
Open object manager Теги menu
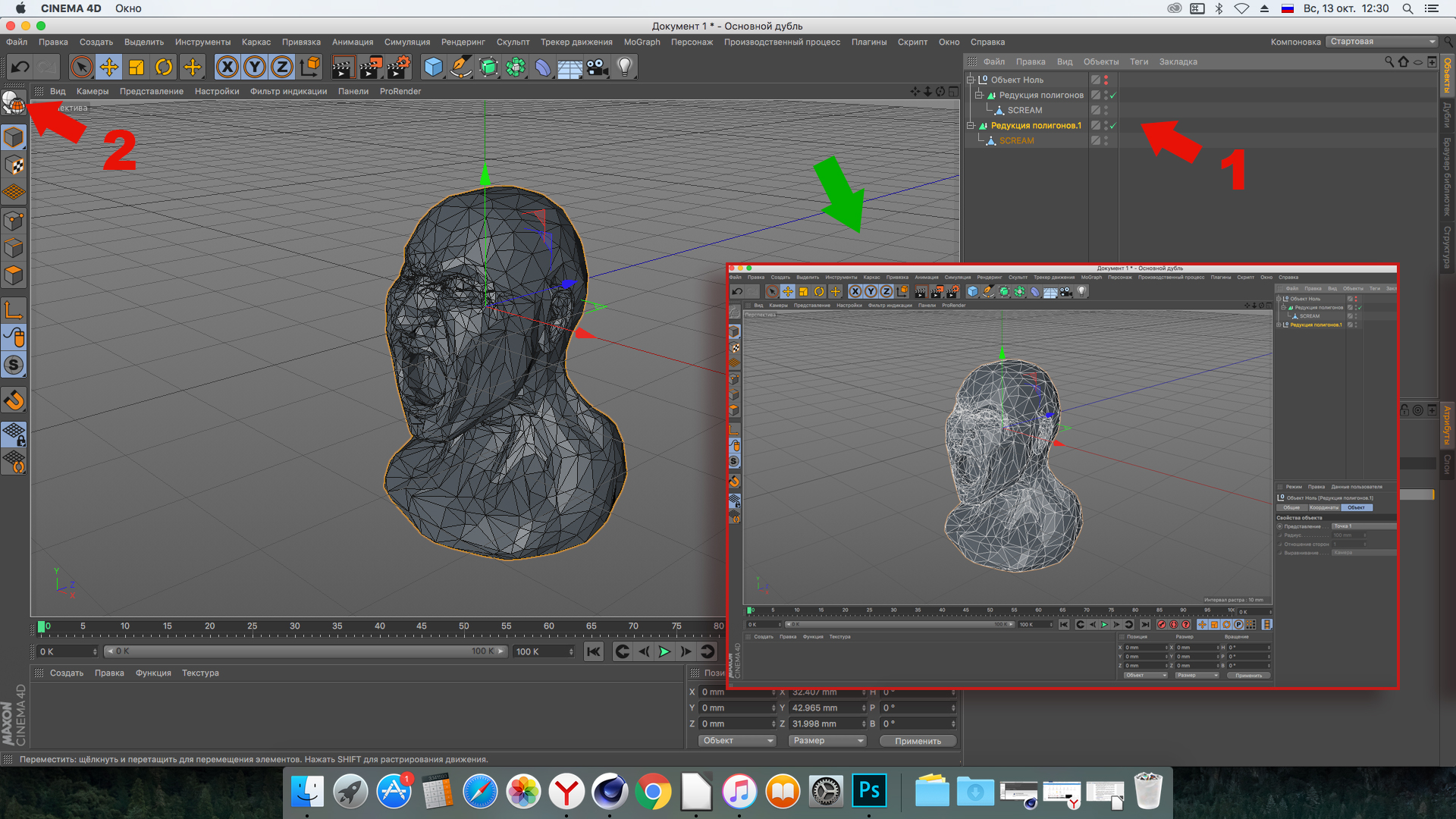coord(1139,61)
